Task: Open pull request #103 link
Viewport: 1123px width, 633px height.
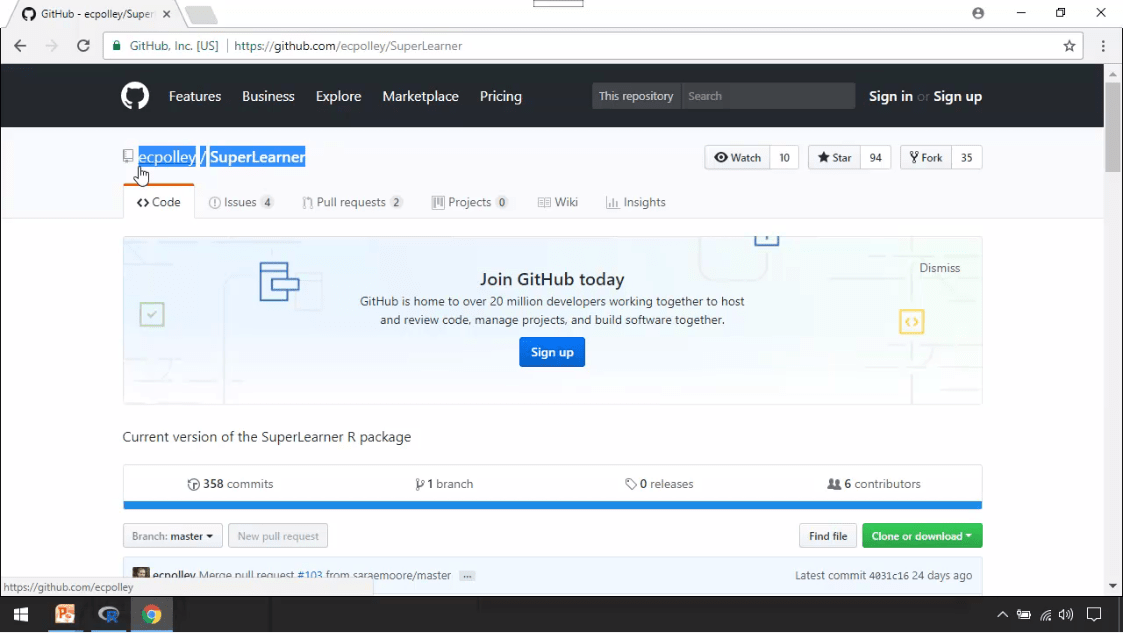Action: point(309,575)
